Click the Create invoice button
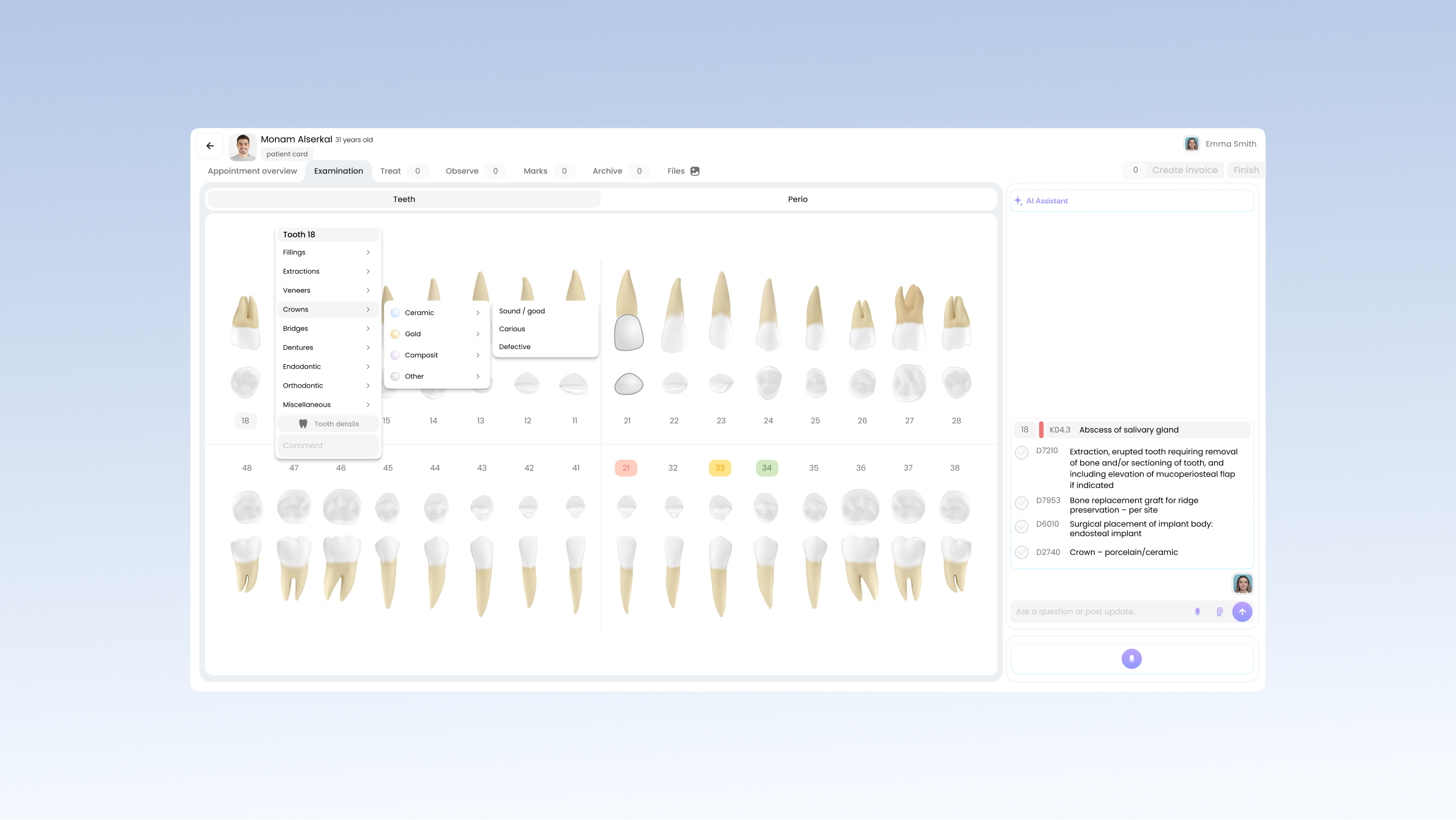 (1185, 170)
